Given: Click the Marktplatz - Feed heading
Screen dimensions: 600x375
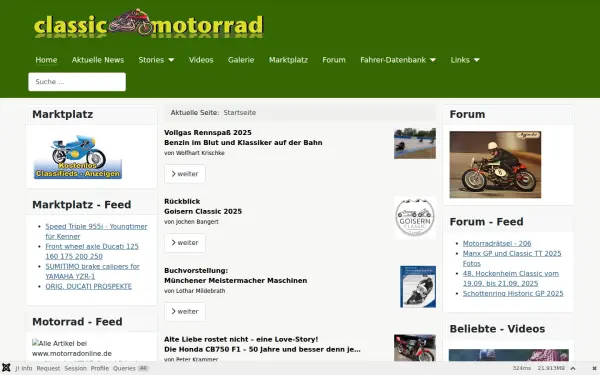Looking at the screenshot, I should click(82, 205).
